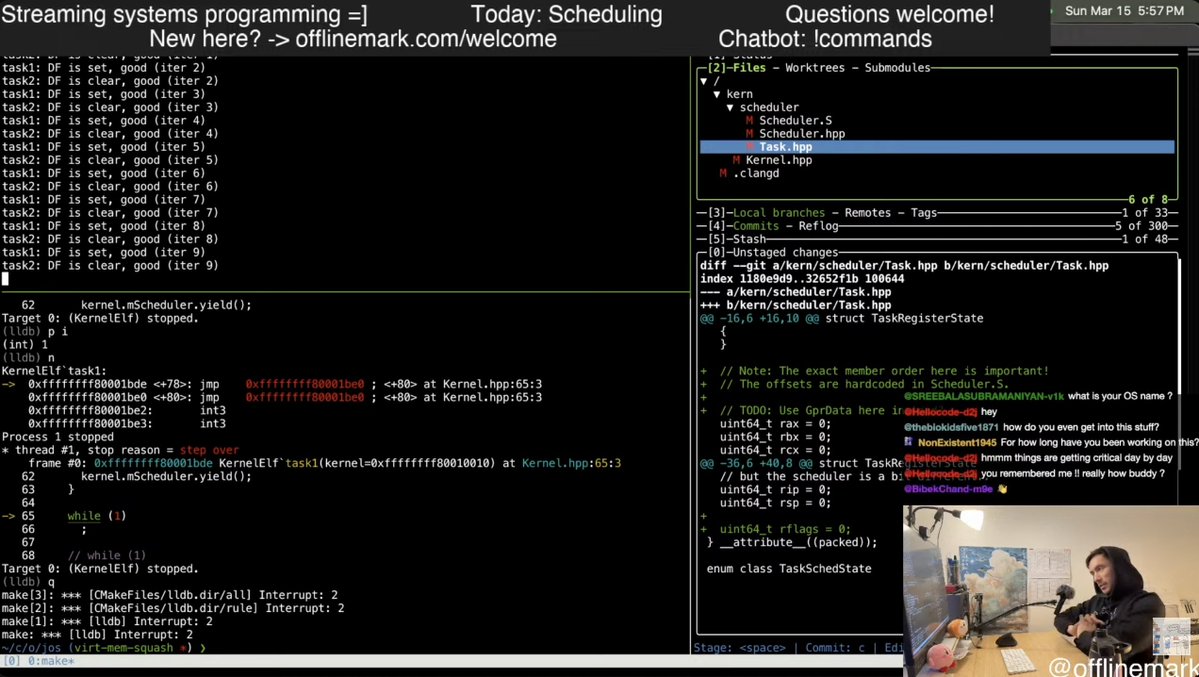
Task: Click the 'Sun Mar 15 5:57 PM' menu bar clock
Action: (x=1124, y=11)
